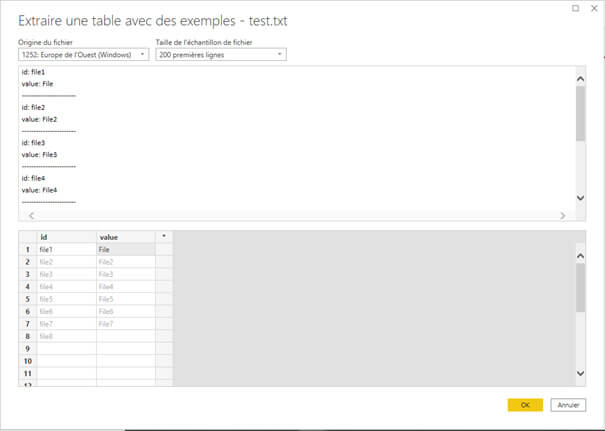605x431 pixels.
Task: Select the empty id cell in row 9
Action: point(66,348)
